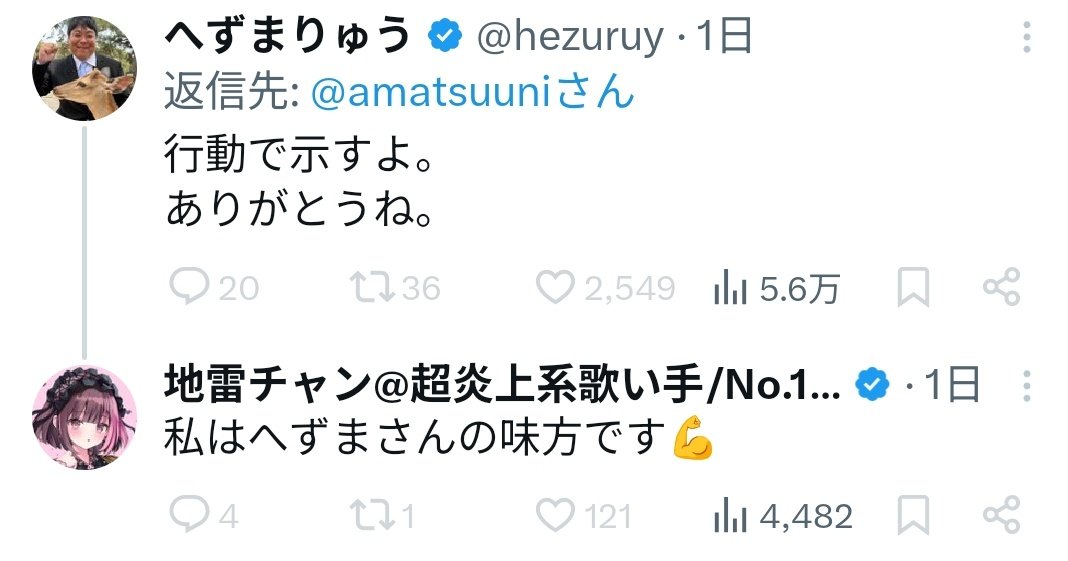The image size is (1068, 561).
Task: Bookmark the 地雷チャン tweet
Action: coord(912,515)
